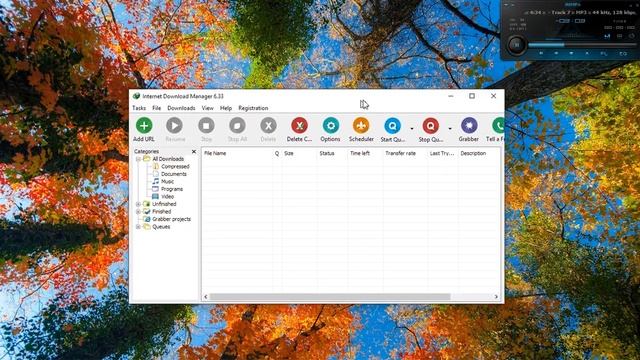Sort by the Status column
This screenshot has width=640, height=360.
click(x=332, y=153)
